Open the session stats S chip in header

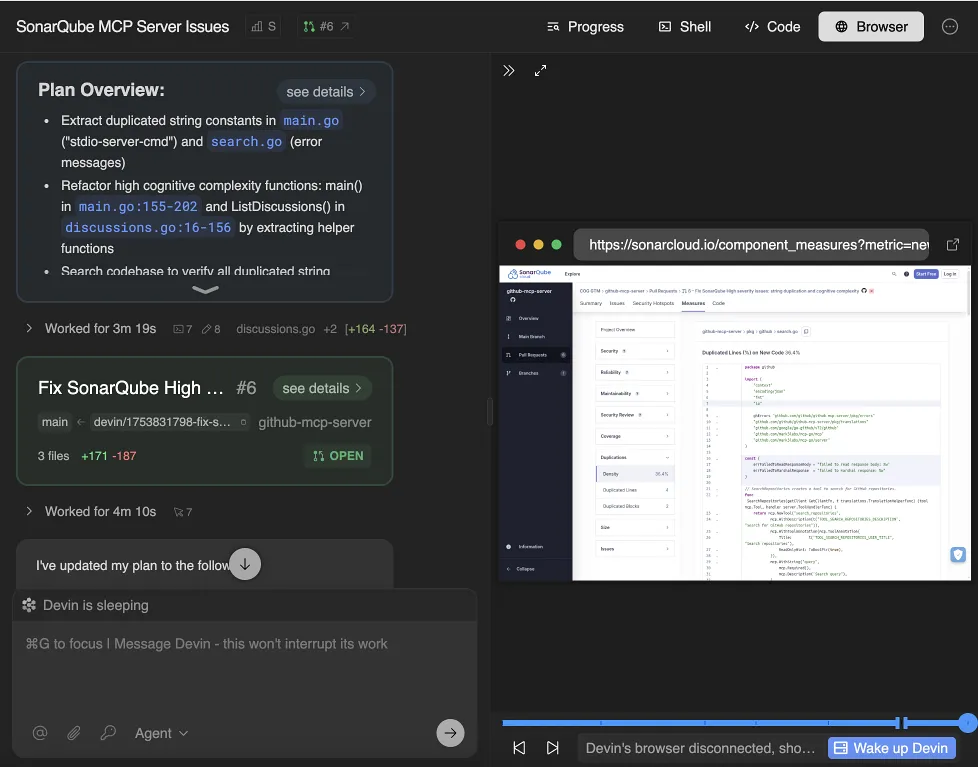(263, 27)
